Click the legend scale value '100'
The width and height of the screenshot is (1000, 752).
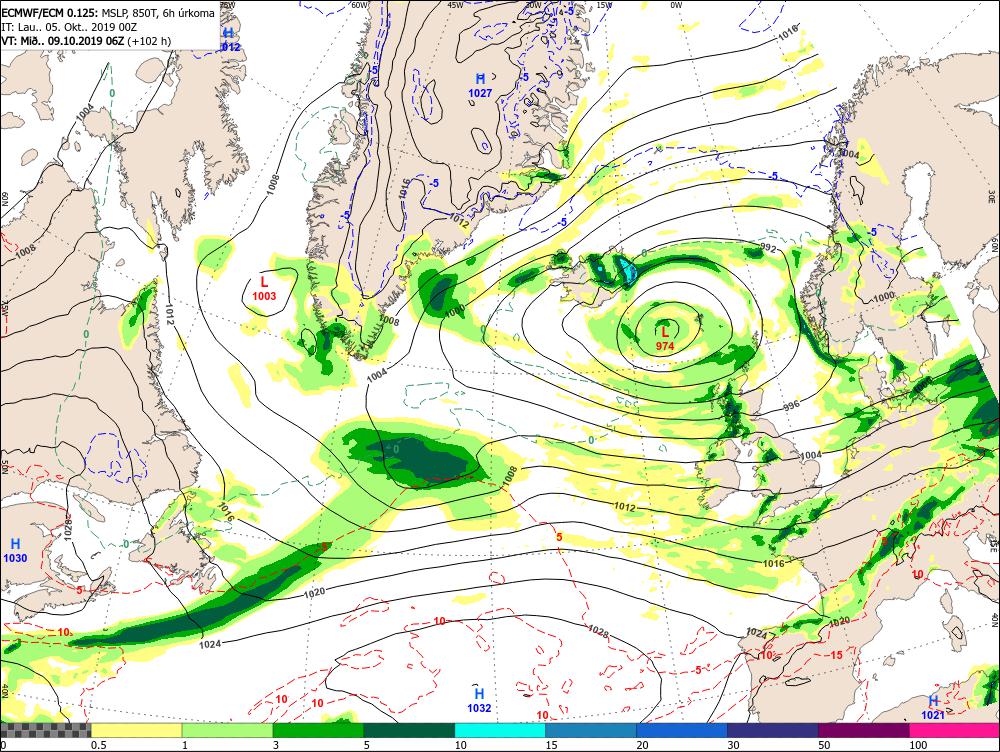pyautogui.click(x=918, y=745)
